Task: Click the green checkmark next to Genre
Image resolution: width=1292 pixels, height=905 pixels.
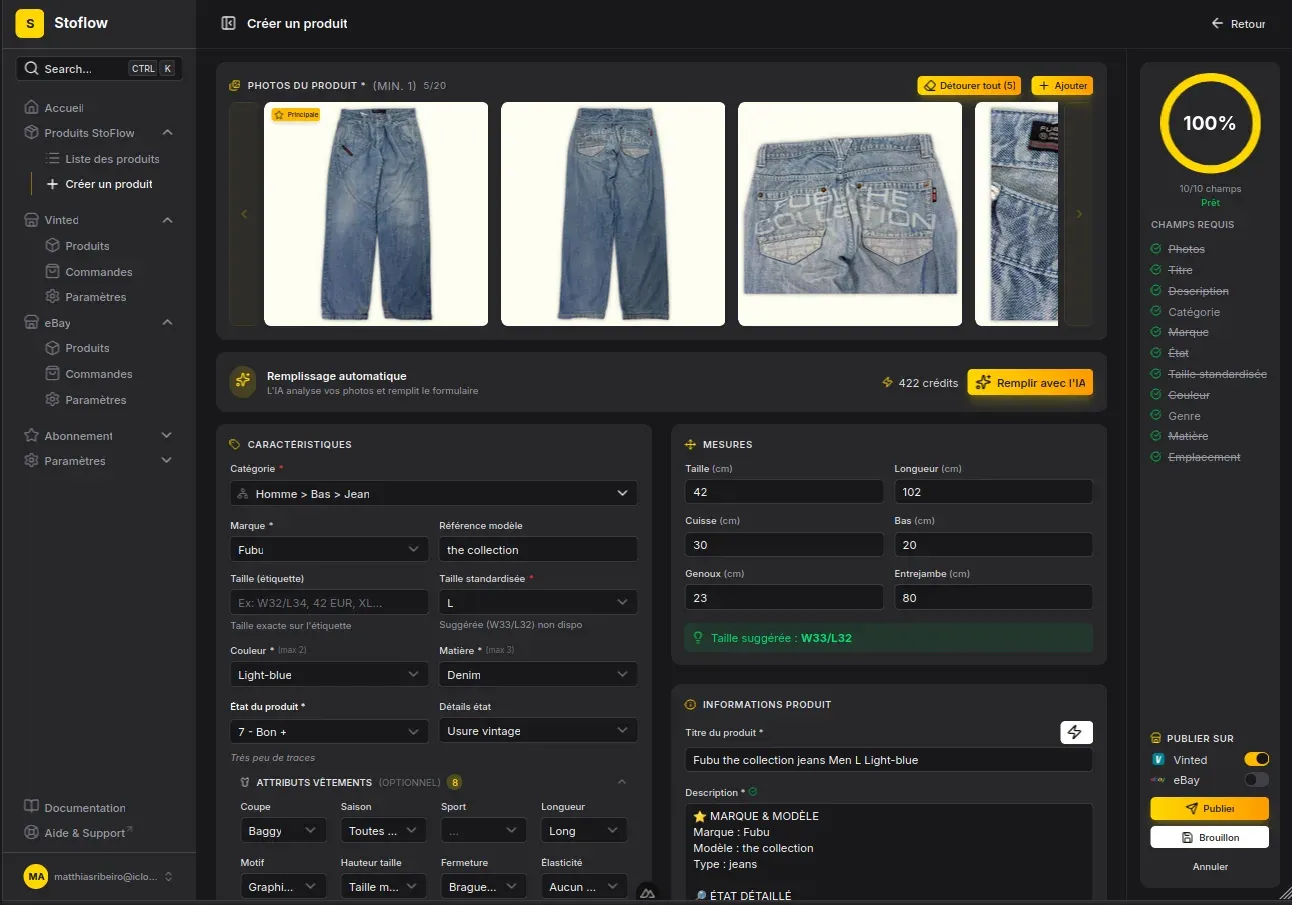Action: (1157, 415)
